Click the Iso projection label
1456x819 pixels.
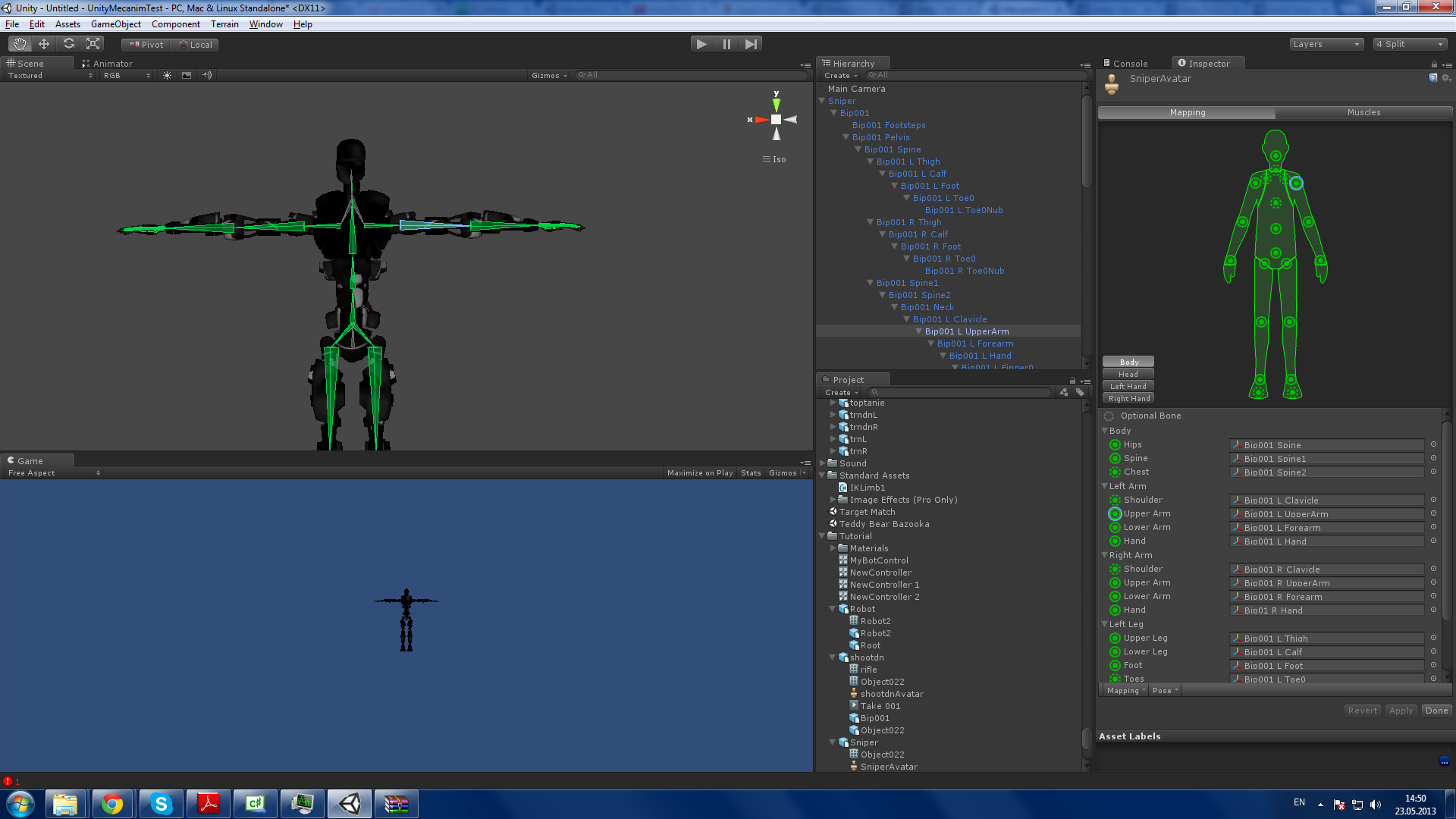coord(779,159)
